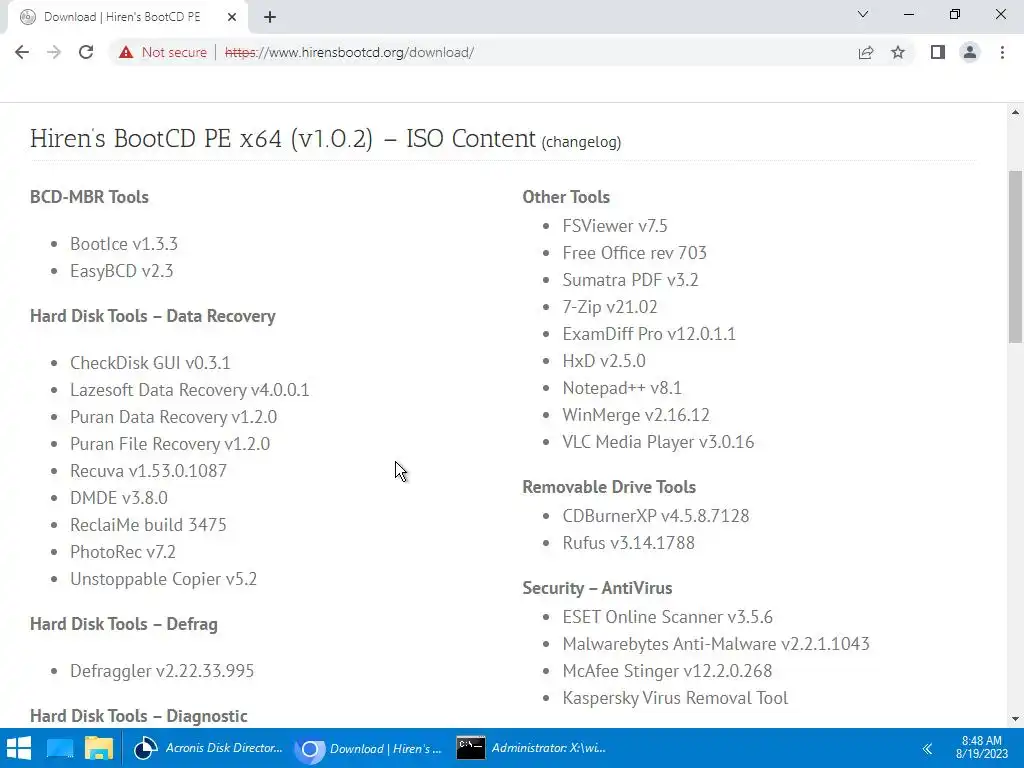
Task: Click PhotoRec v7.2 entry
Action: pos(123,552)
